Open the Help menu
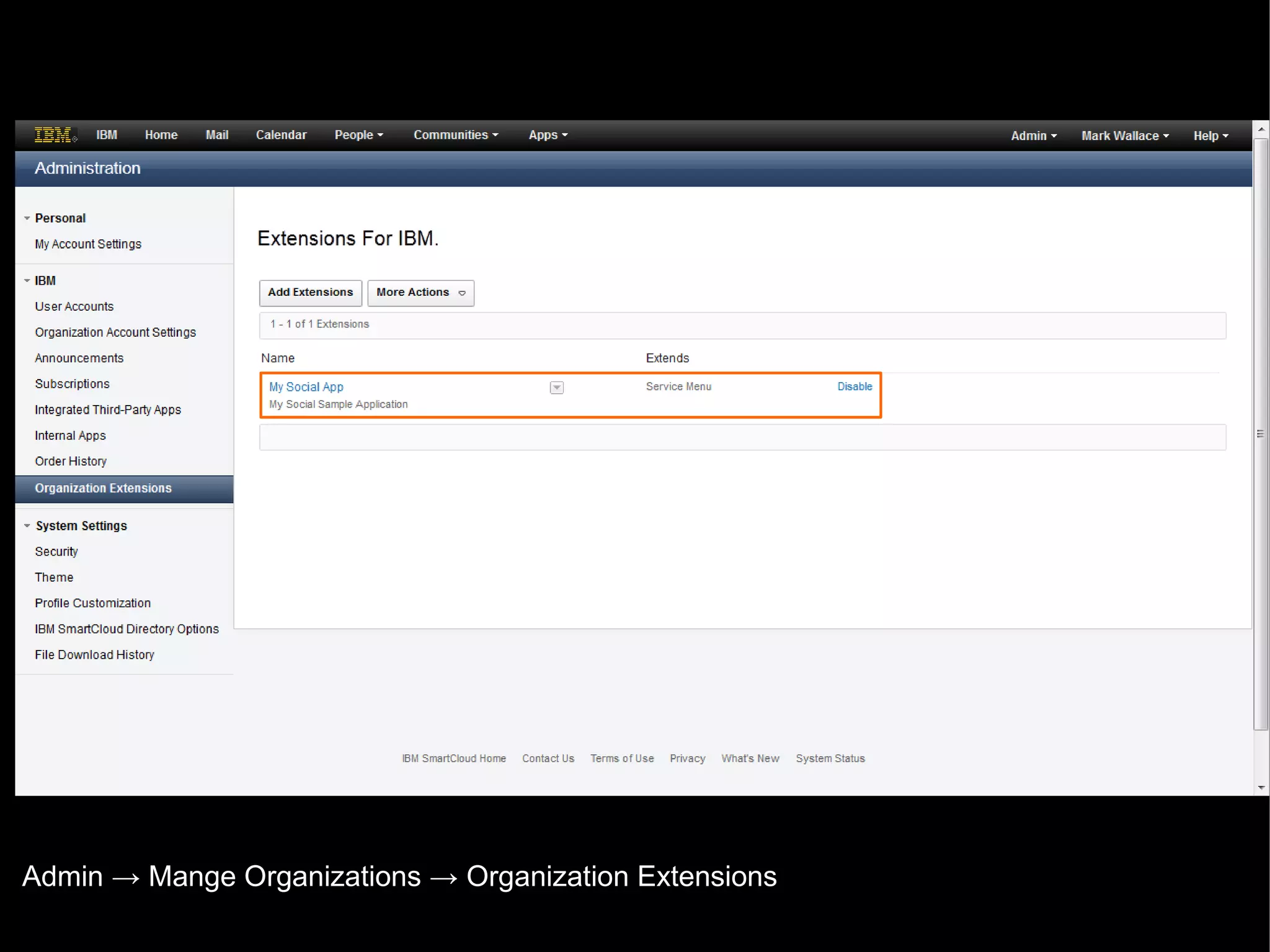The height and width of the screenshot is (952, 1270). coord(1210,136)
